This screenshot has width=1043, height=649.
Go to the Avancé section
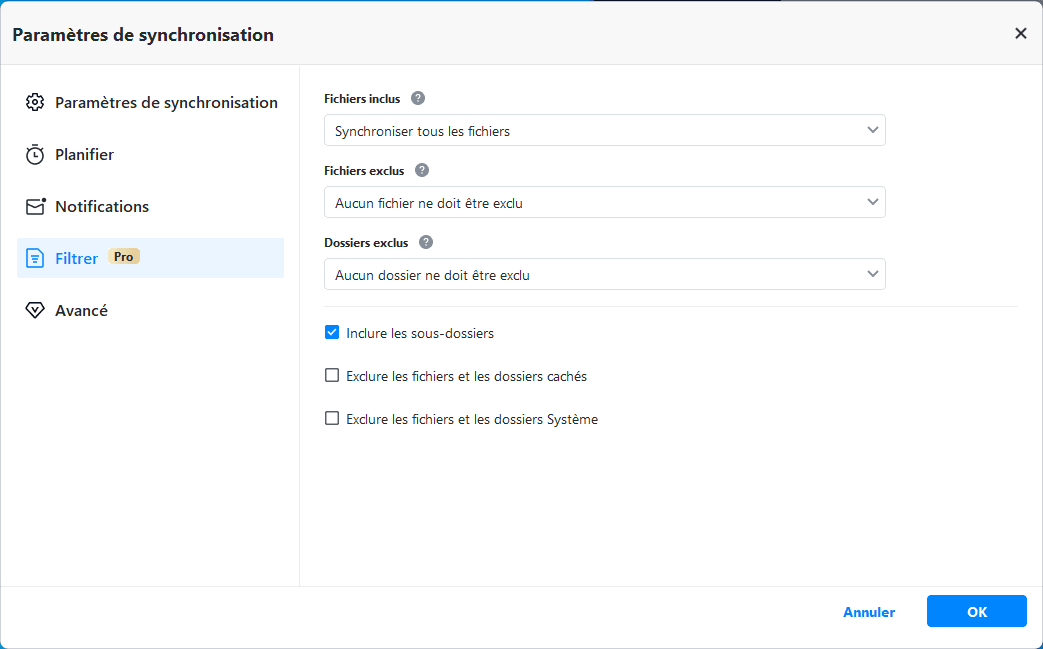(x=81, y=311)
